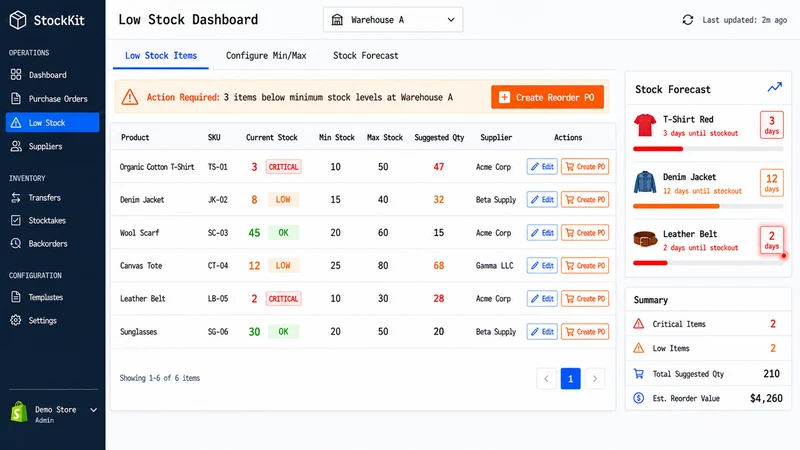Click the warning triangle in the alert banner
Screen dimensions: 800x450
tap(130, 97)
